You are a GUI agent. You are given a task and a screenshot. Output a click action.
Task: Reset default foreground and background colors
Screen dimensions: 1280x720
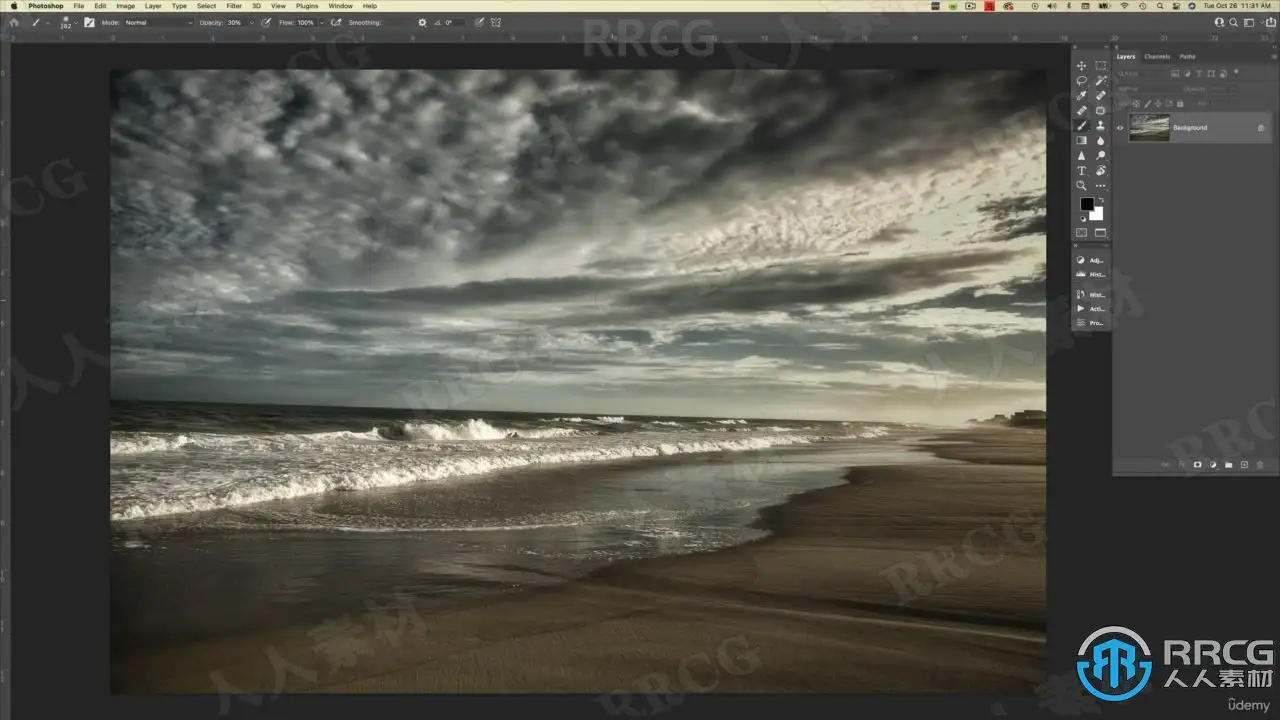coord(1082,217)
